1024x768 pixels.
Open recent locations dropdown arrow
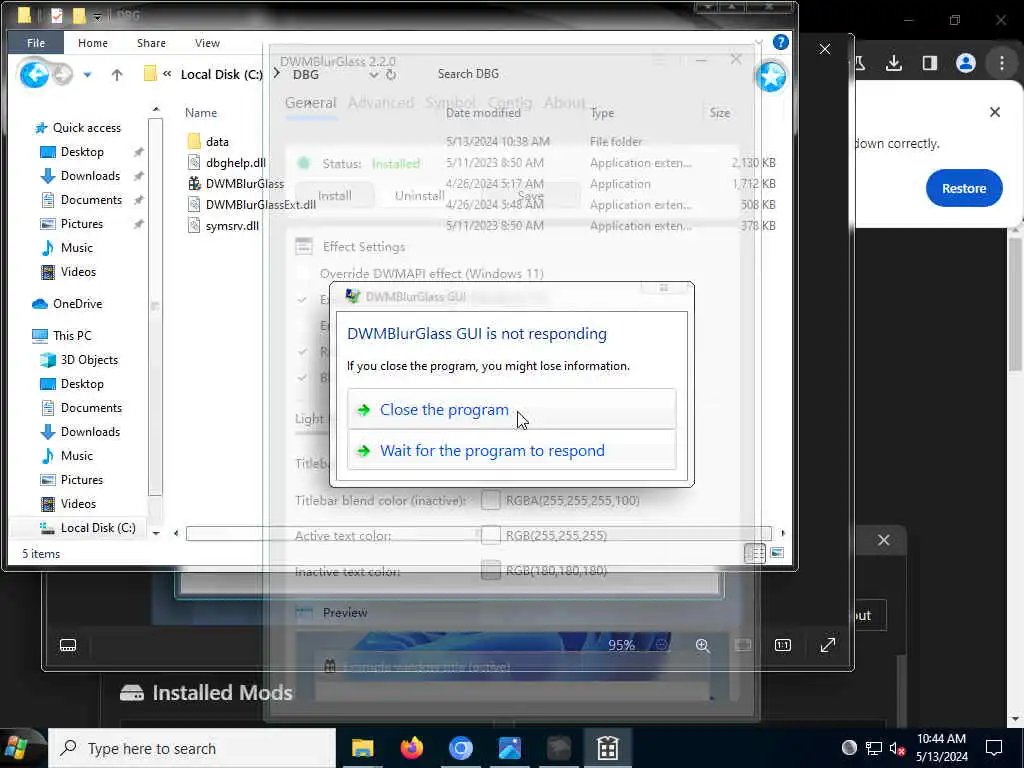(87, 75)
